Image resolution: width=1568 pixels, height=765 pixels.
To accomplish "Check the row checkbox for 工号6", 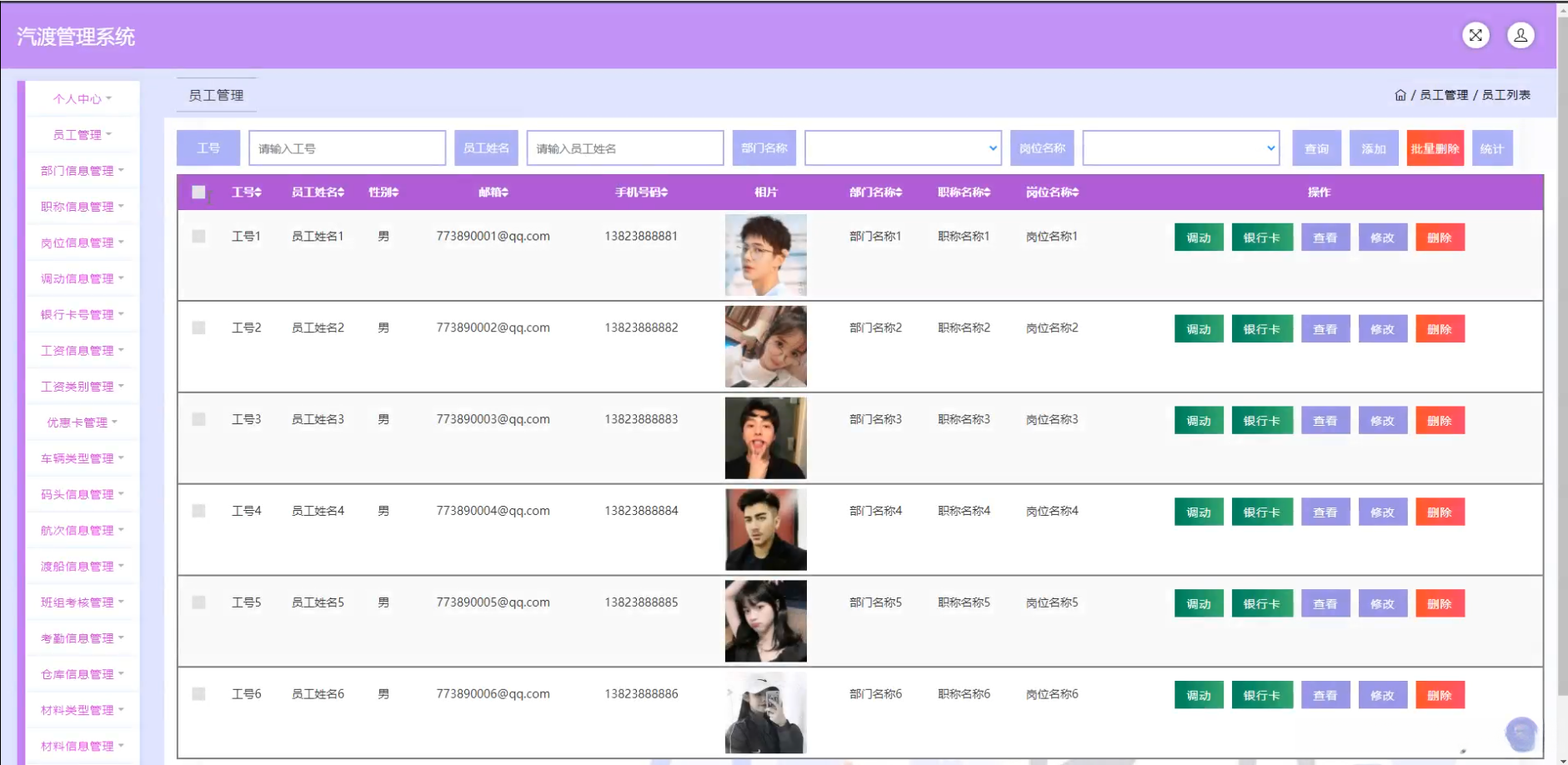I will (198, 694).
